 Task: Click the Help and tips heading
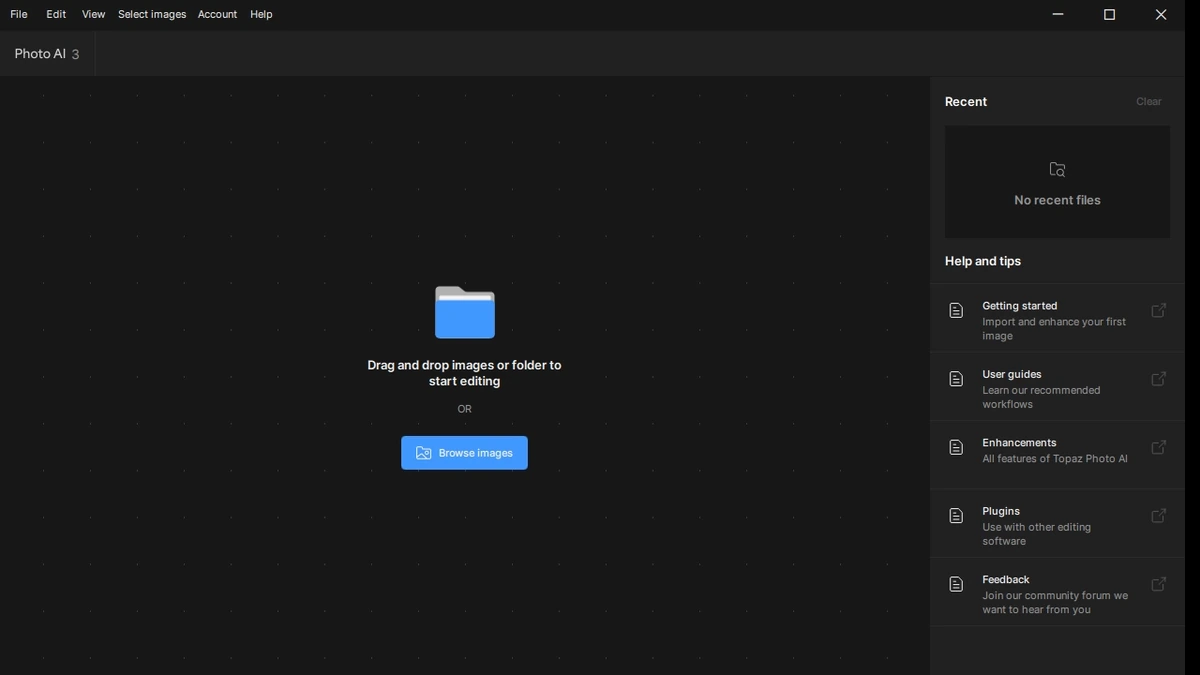pyautogui.click(x=983, y=261)
